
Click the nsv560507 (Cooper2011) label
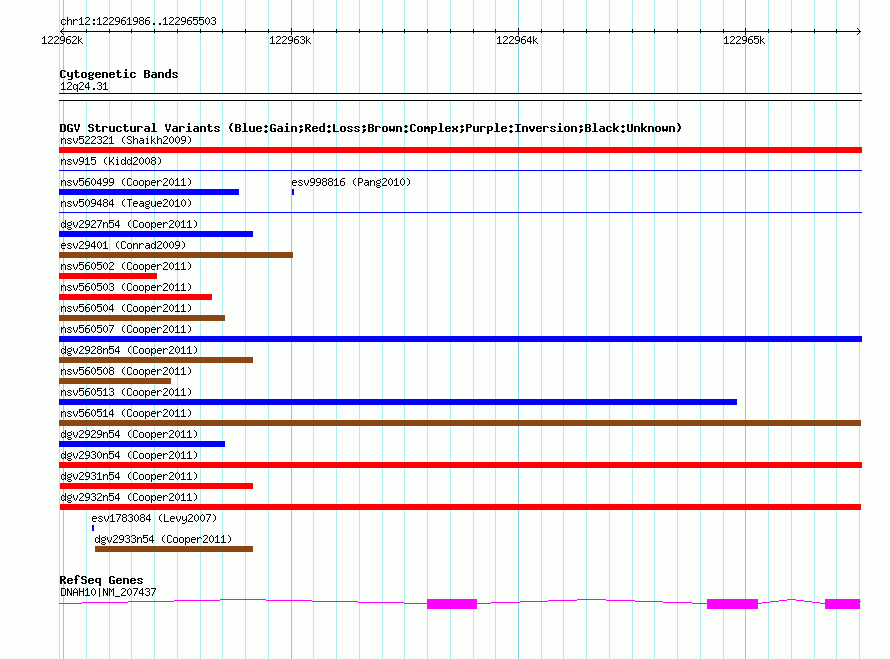click(x=126, y=329)
